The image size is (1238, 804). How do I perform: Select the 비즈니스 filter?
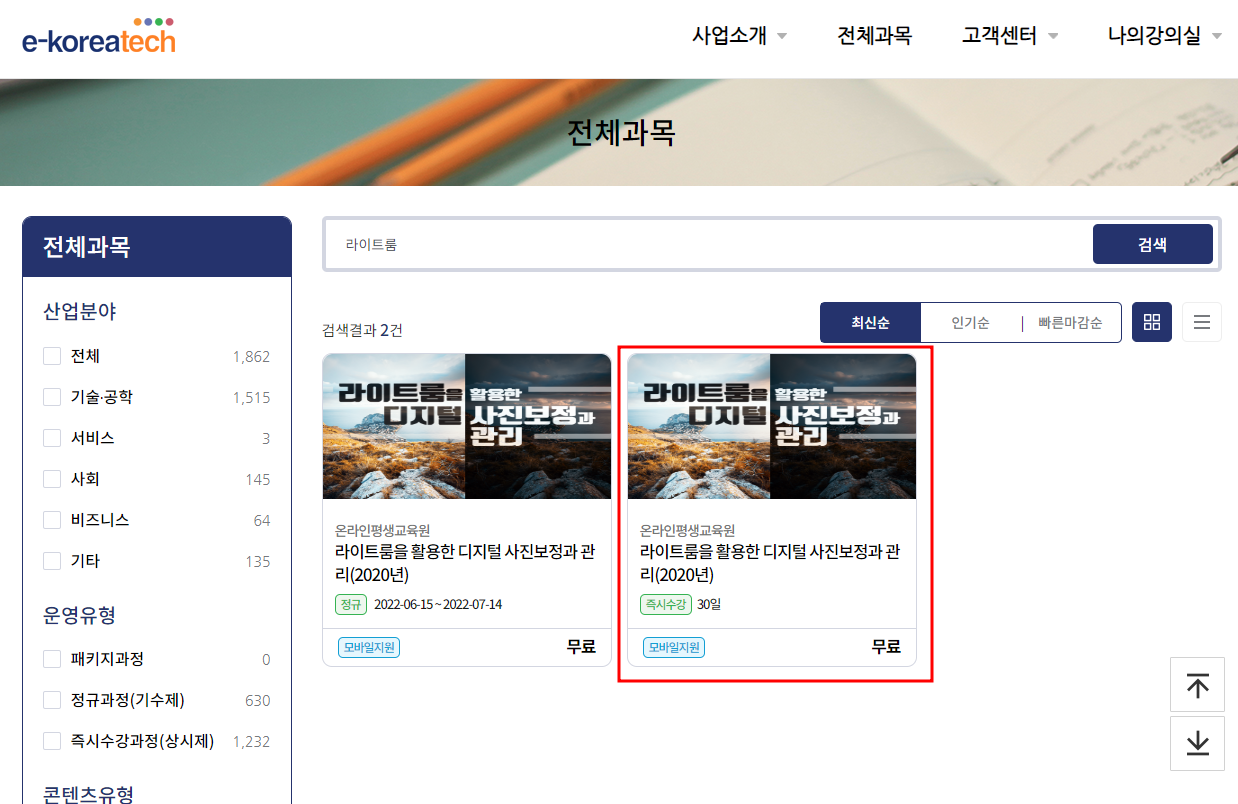(50, 520)
